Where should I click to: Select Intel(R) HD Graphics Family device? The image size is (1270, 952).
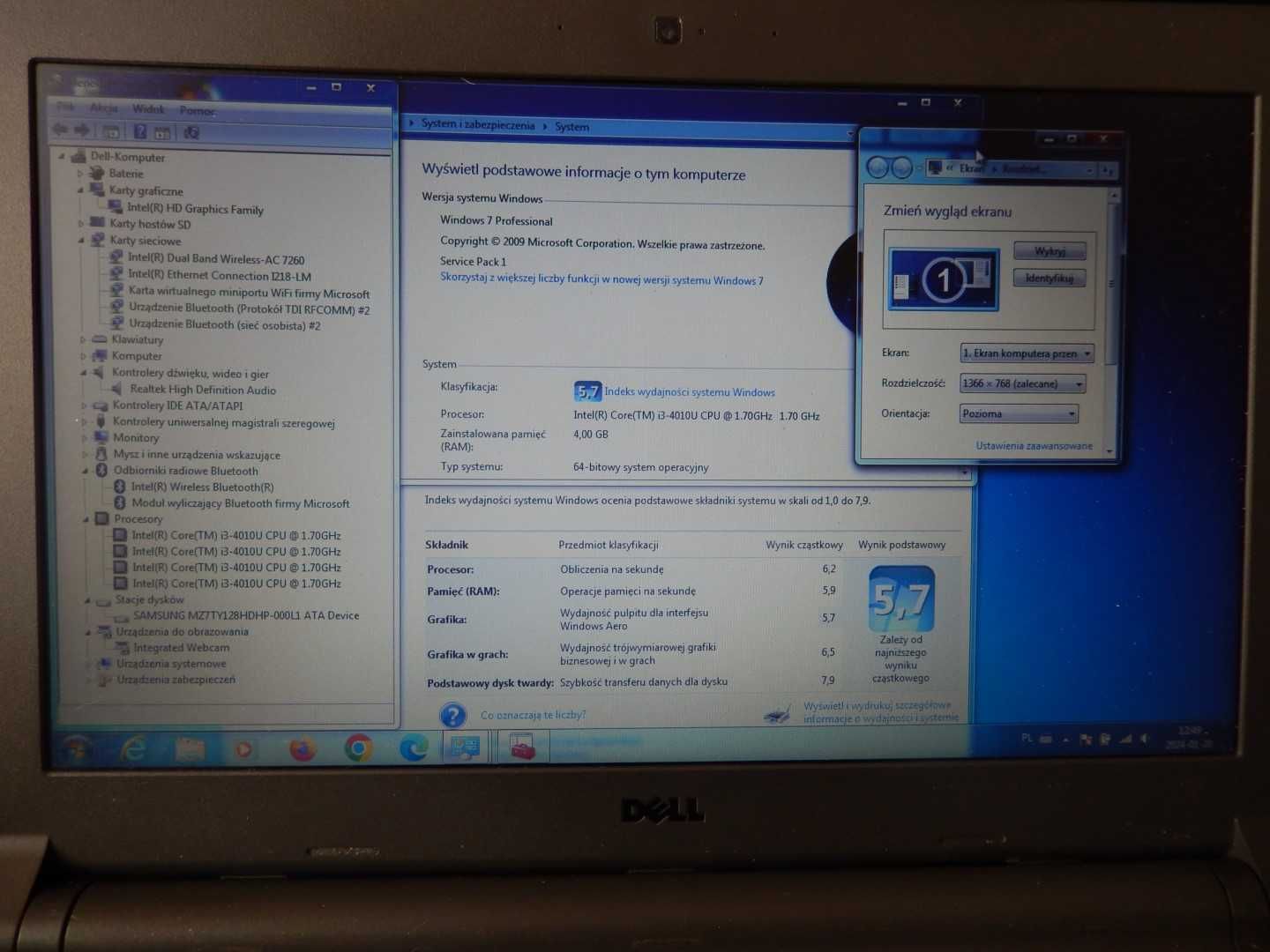point(195,209)
